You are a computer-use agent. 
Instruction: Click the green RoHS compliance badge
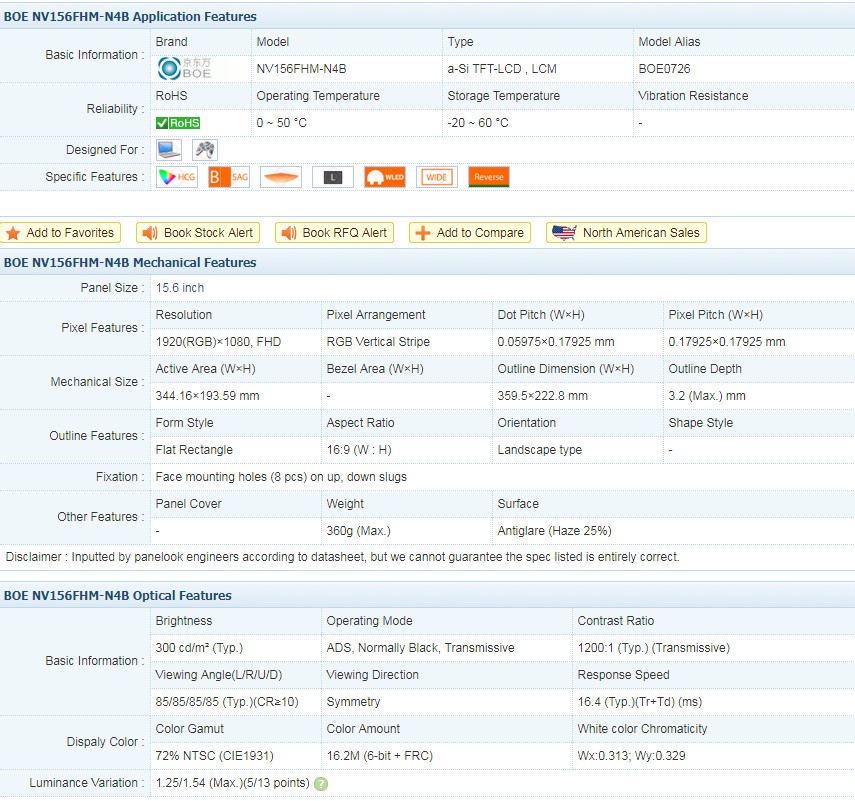(178, 123)
